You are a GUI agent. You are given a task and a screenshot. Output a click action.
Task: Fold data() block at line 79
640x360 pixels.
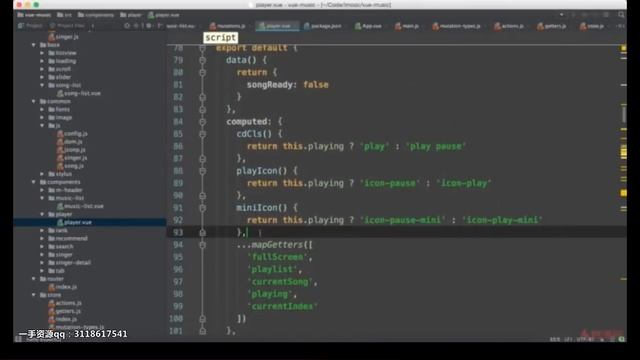tap(202, 60)
